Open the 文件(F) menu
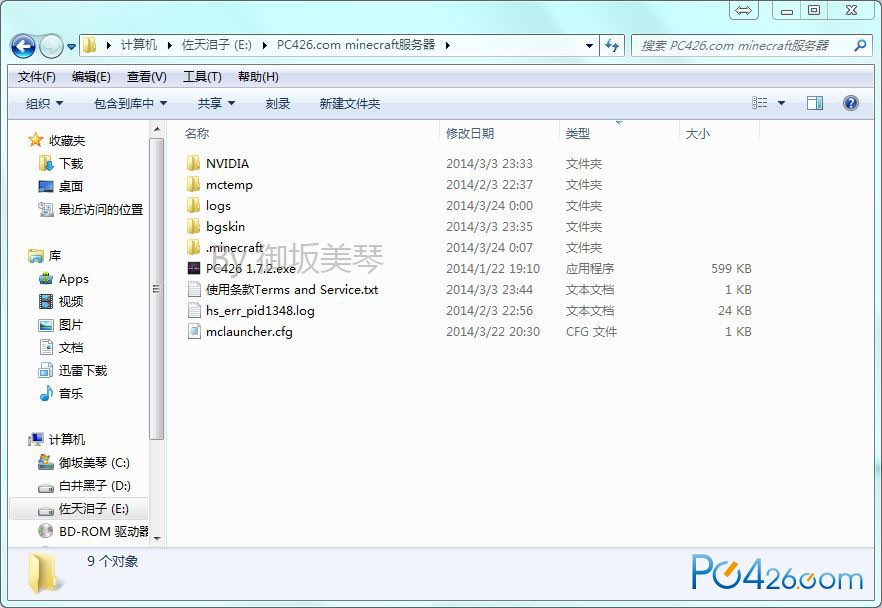The height and width of the screenshot is (608, 882). (x=37, y=76)
